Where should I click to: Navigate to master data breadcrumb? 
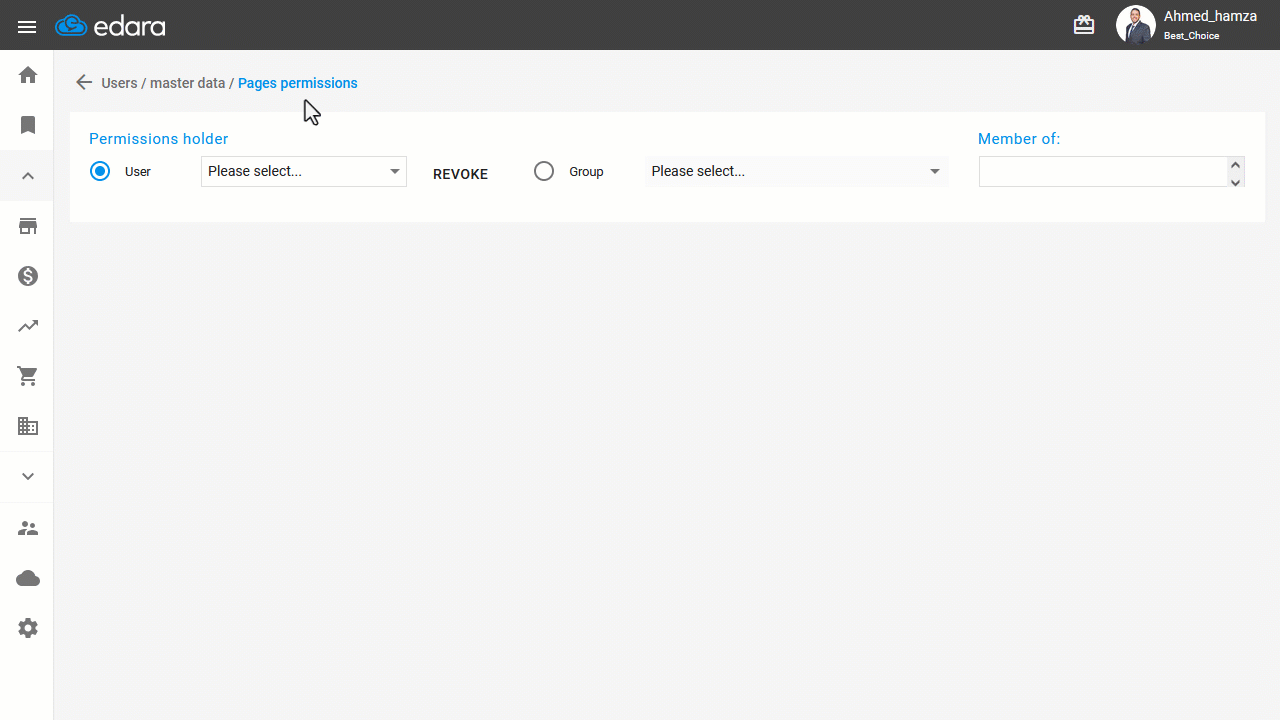coord(188,83)
